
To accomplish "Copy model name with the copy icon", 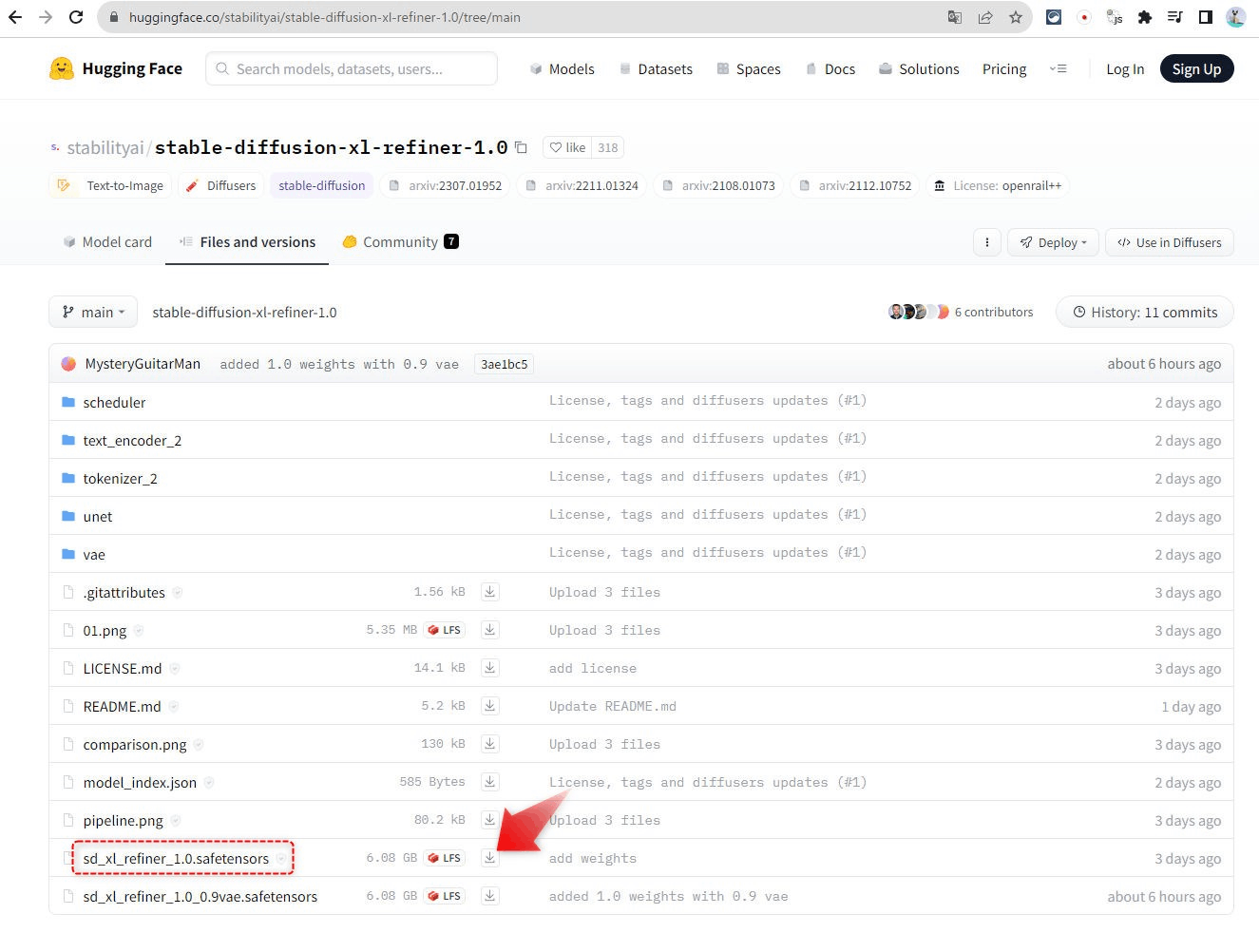I will pos(521,147).
